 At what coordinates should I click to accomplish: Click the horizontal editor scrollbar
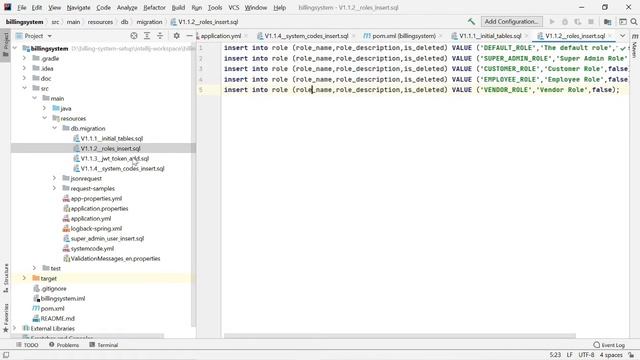(400, 336)
